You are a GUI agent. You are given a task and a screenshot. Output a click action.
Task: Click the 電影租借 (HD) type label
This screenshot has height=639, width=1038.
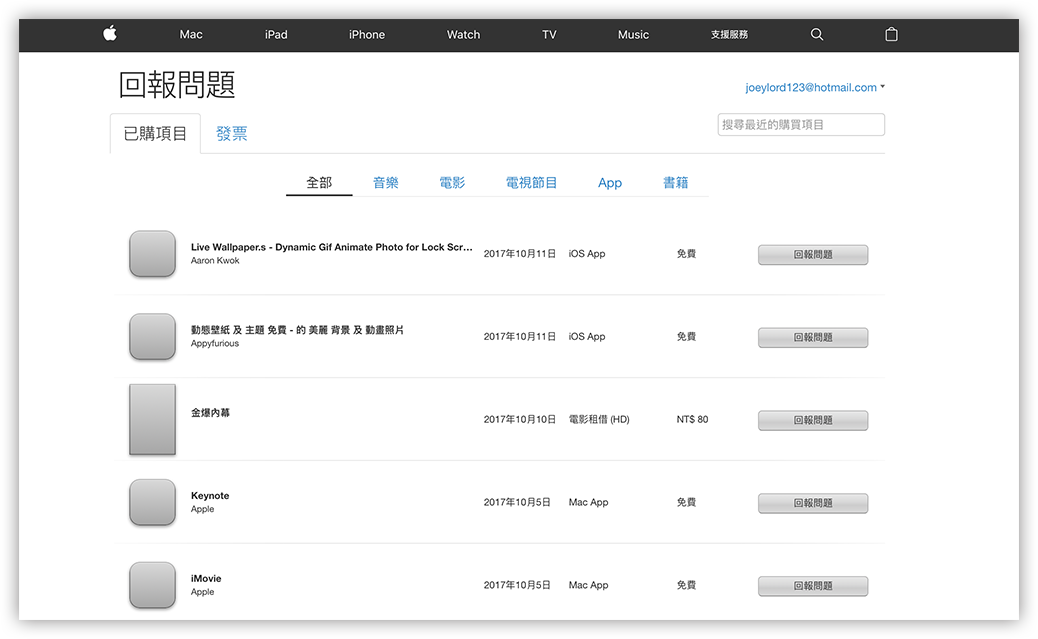[x=599, y=419]
